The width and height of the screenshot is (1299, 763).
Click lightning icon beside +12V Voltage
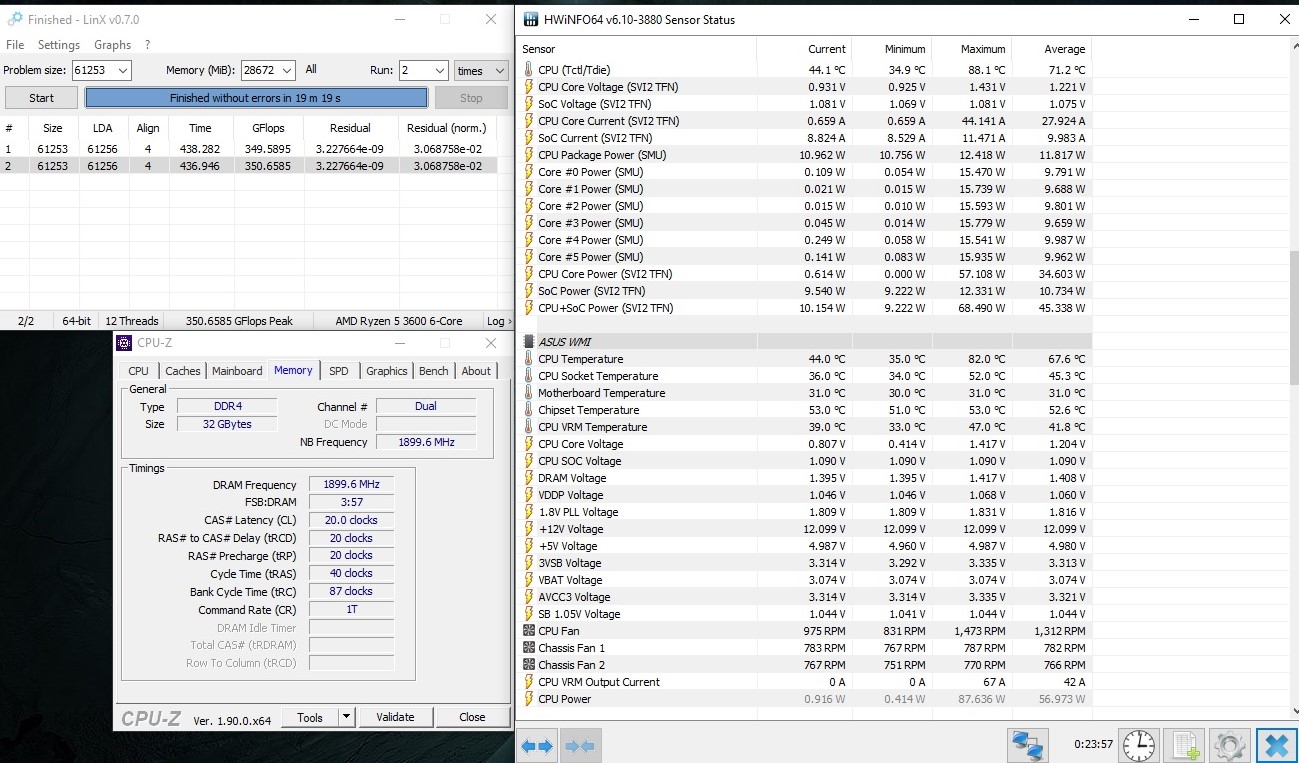[529, 529]
